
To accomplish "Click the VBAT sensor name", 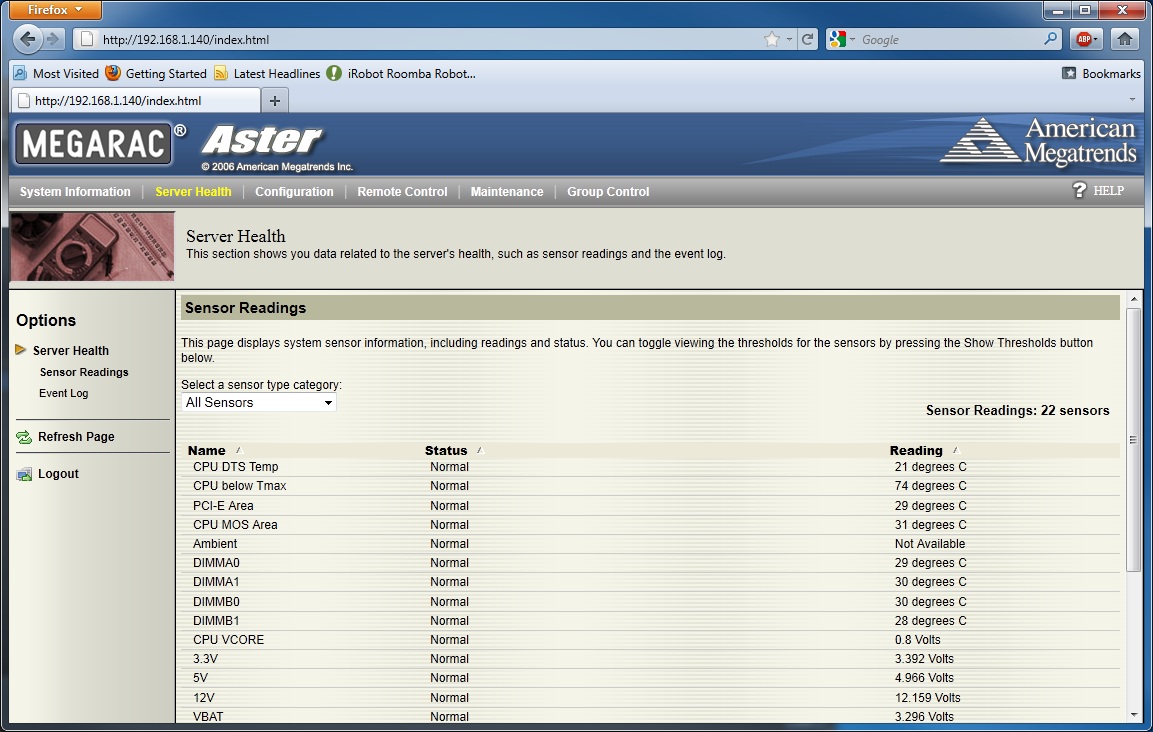I will [208, 717].
